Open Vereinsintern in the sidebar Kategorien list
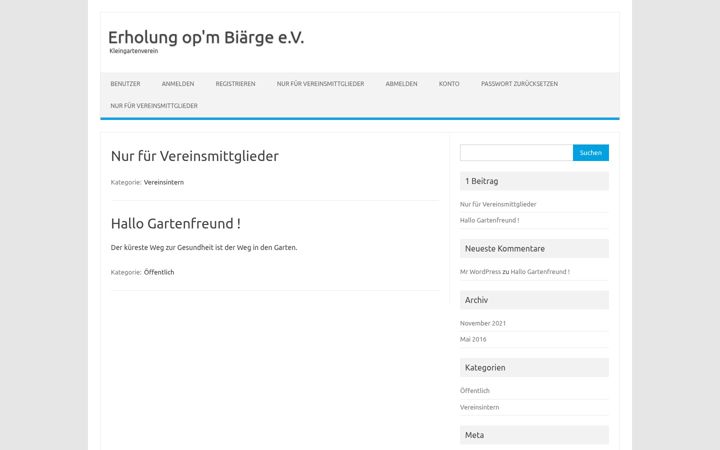Viewport: 720px width, 450px height. pyautogui.click(x=479, y=407)
